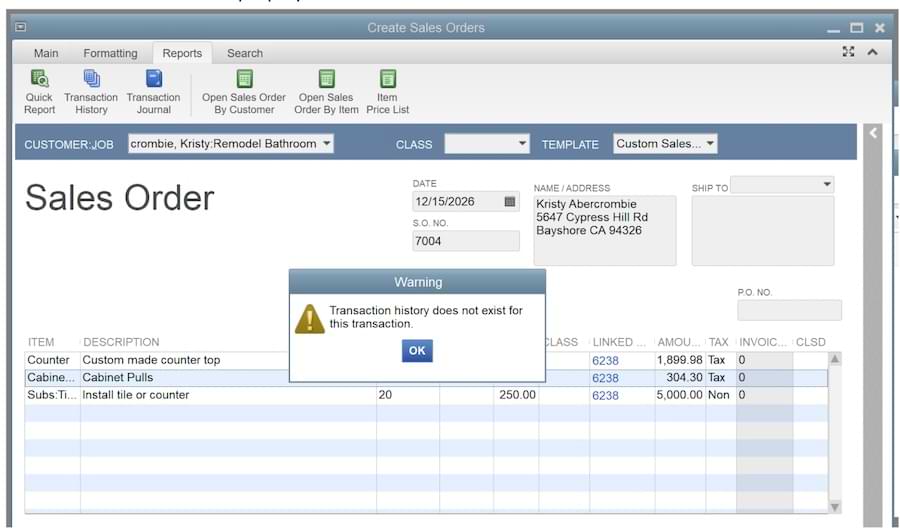The image size is (900, 531).
Task: Click linked estimate 6238 in Counter row
Action: click(x=606, y=361)
